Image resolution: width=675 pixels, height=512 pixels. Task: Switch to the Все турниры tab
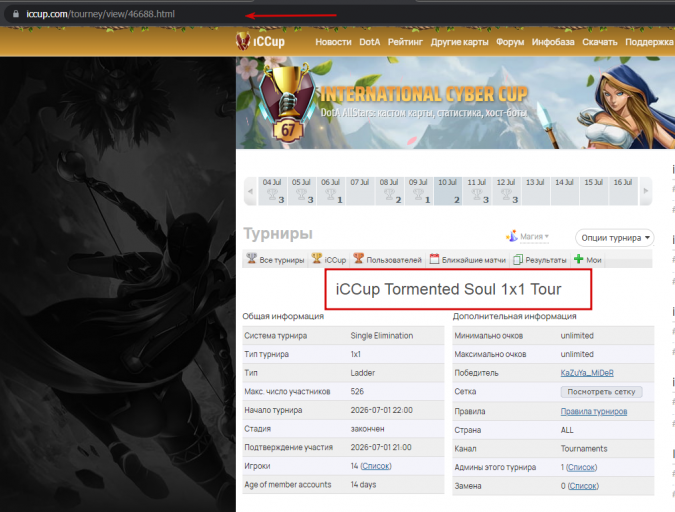pyautogui.click(x=275, y=260)
